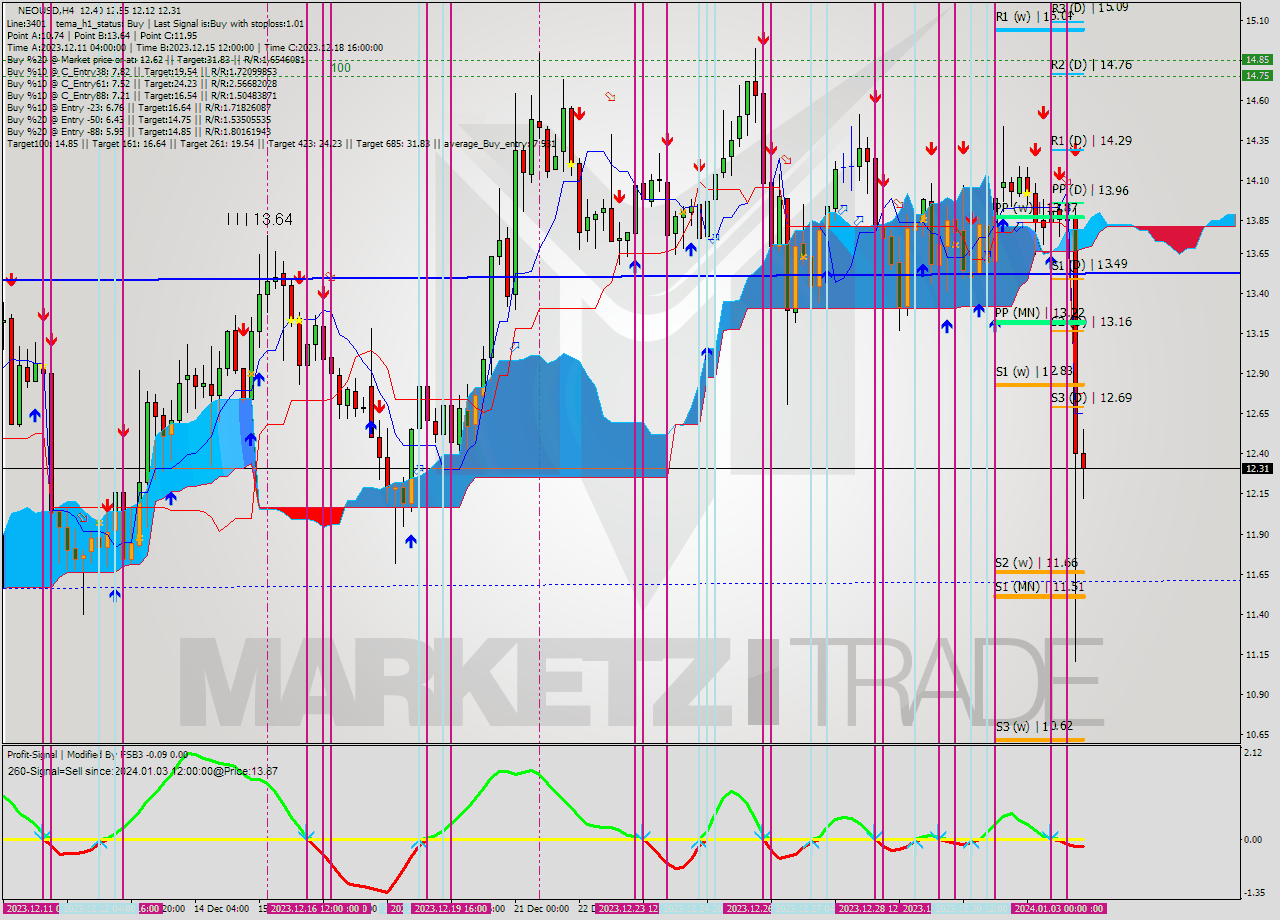Select the 'Target100: 14.85' summary line
The height and width of the screenshot is (920, 1280).
(280, 143)
